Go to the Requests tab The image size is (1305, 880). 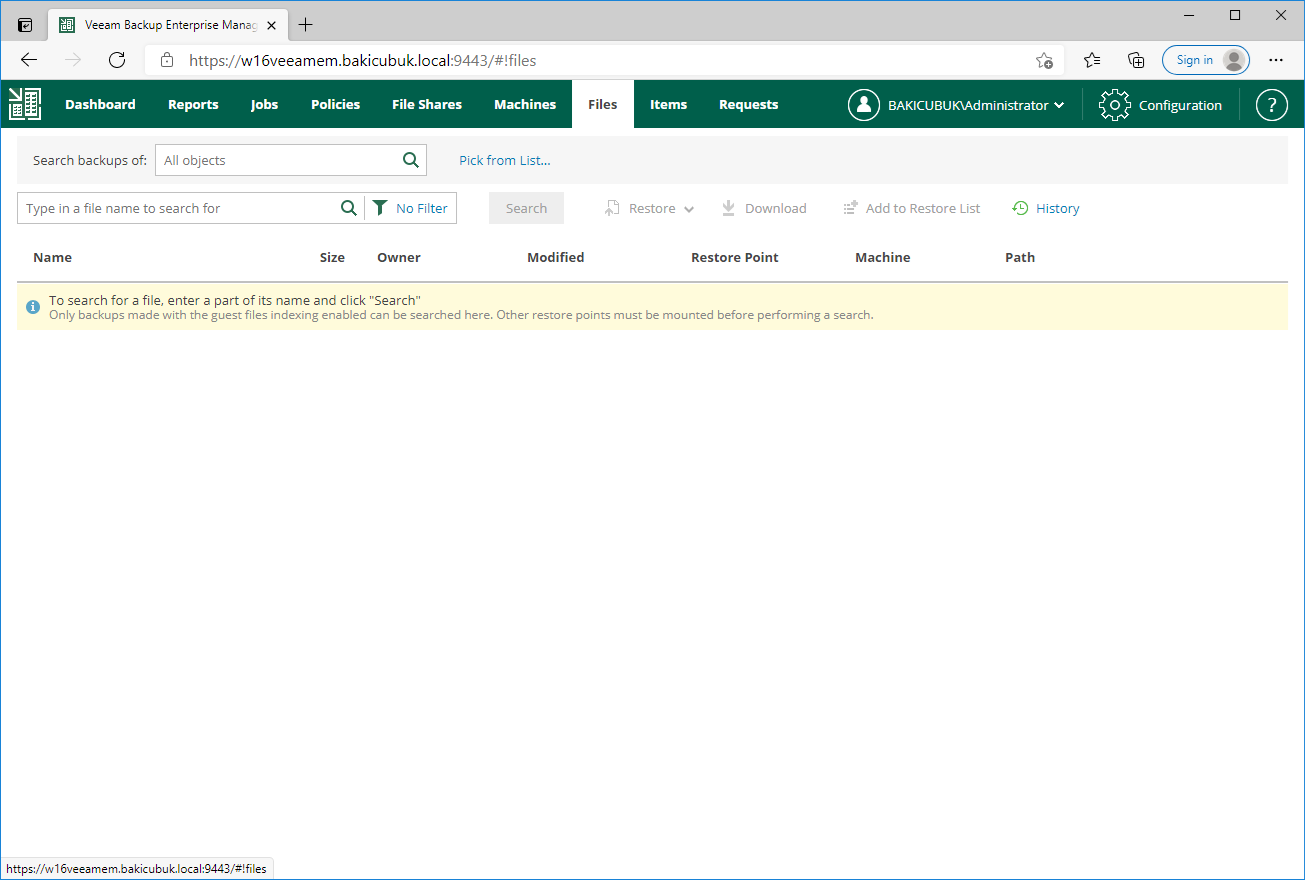(x=748, y=104)
